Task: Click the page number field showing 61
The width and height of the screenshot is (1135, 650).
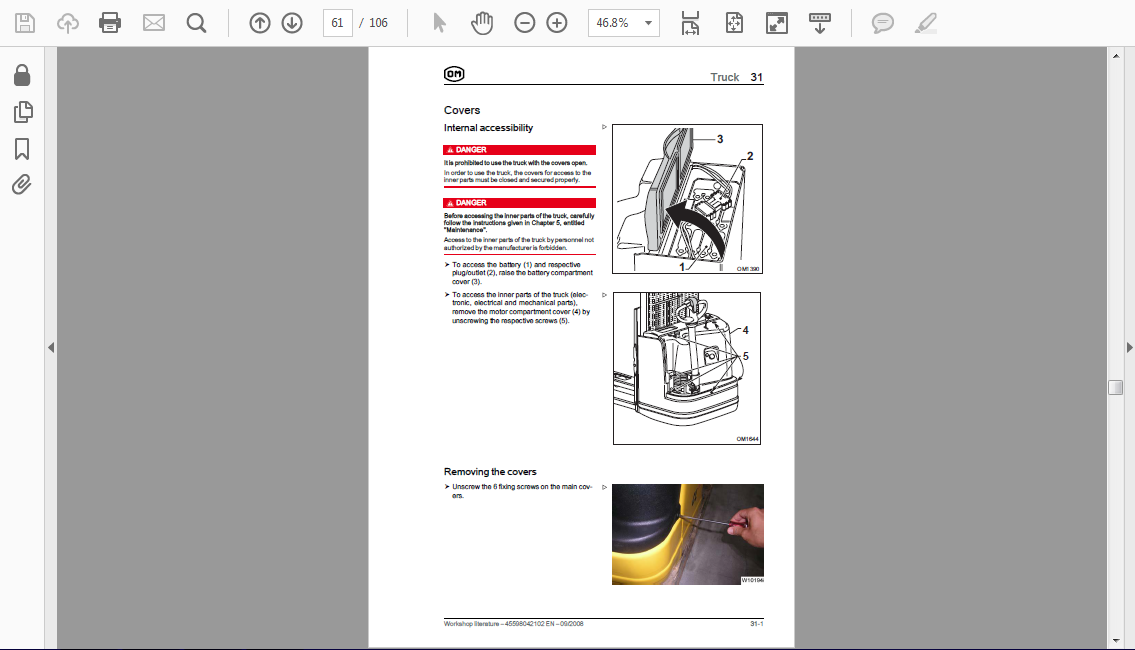Action: coord(337,23)
